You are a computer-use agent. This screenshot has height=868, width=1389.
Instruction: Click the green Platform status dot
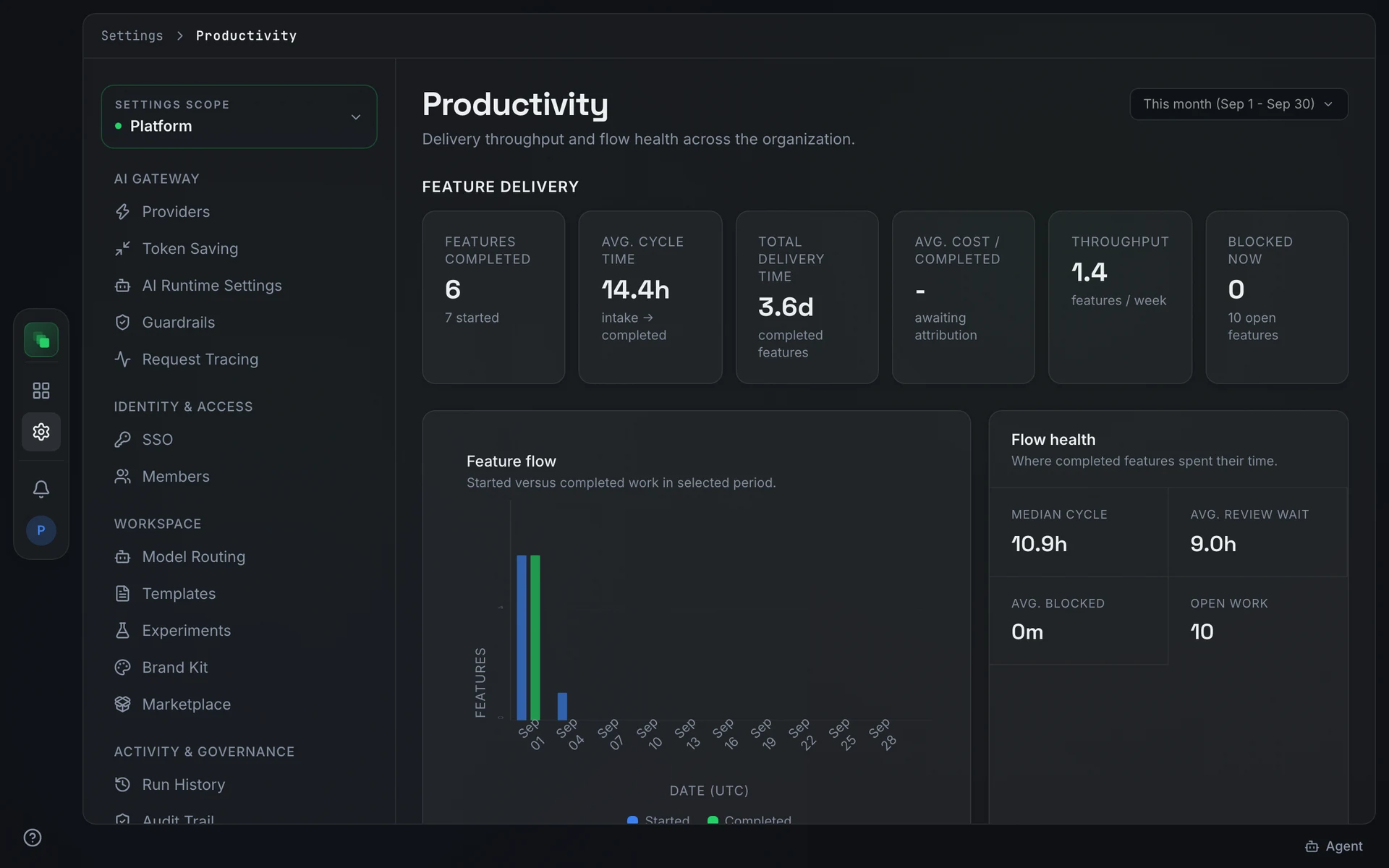pyautogui.click(x=119, y=126)
